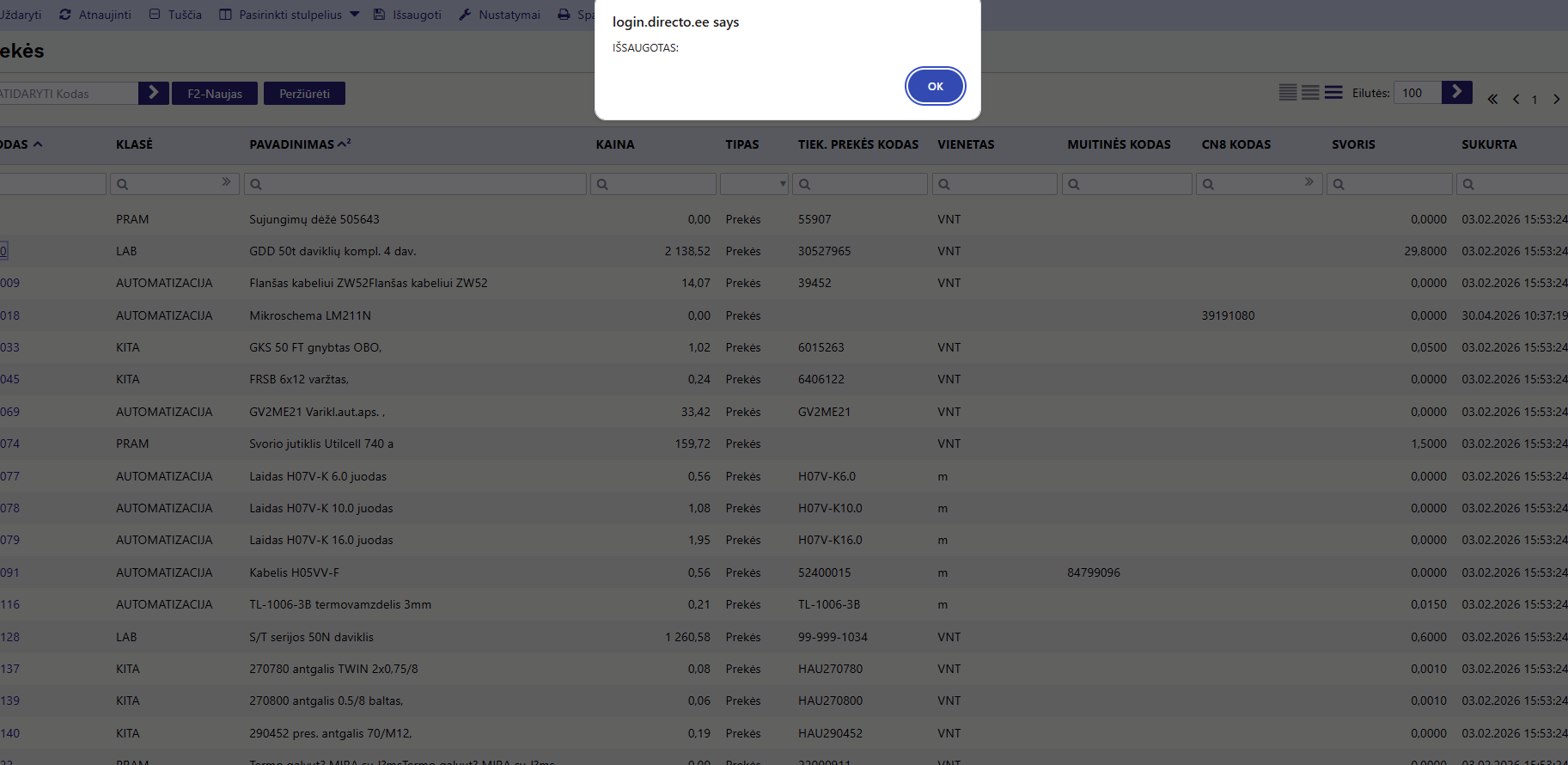Sort by CN8 KODAS header
This screenshot has height=765, width=1568.
click(1235, 144)
